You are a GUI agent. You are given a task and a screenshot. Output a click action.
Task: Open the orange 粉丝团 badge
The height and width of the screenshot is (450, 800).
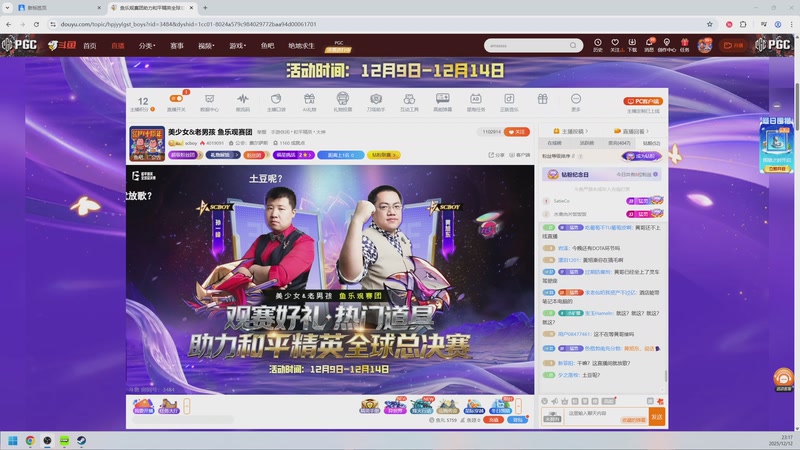[257, 155]
